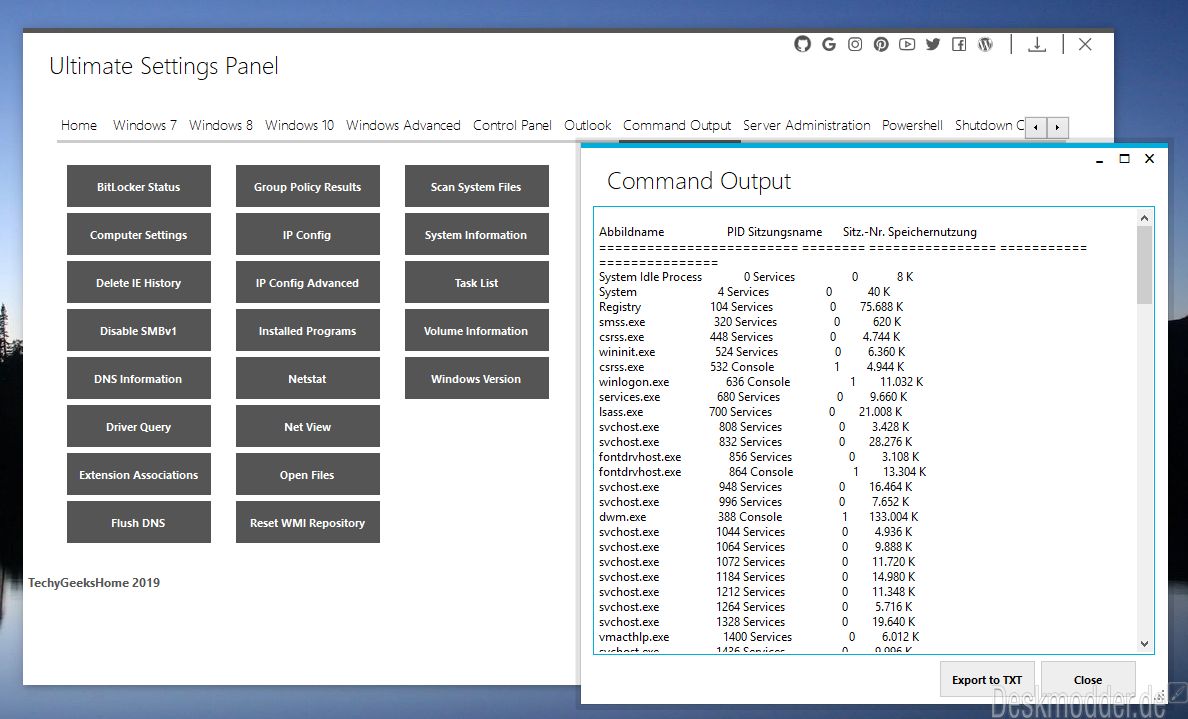Open the Windows 10 tab

pyautogui.click(x=299, y=125)
